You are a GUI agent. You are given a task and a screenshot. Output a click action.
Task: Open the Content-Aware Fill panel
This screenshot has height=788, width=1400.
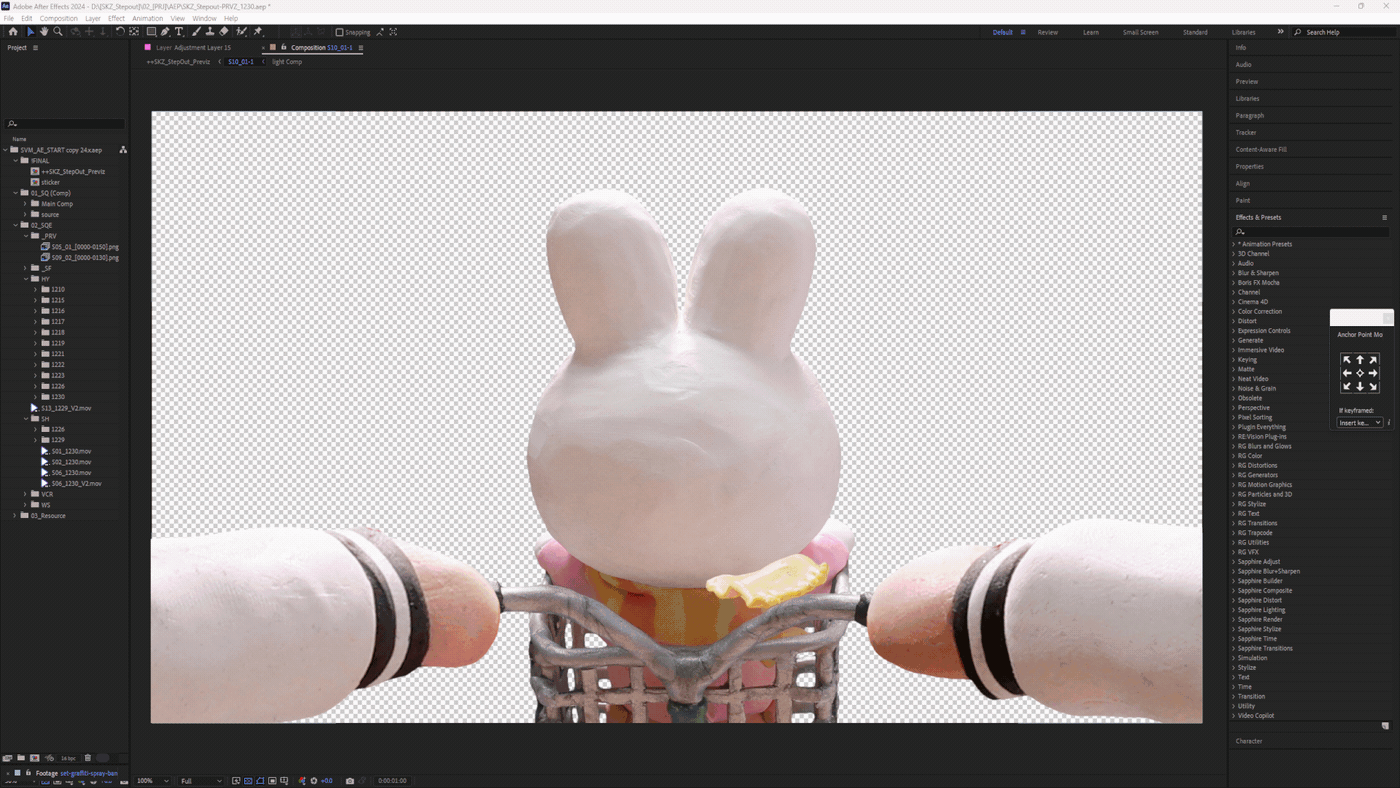(1261, 149)
